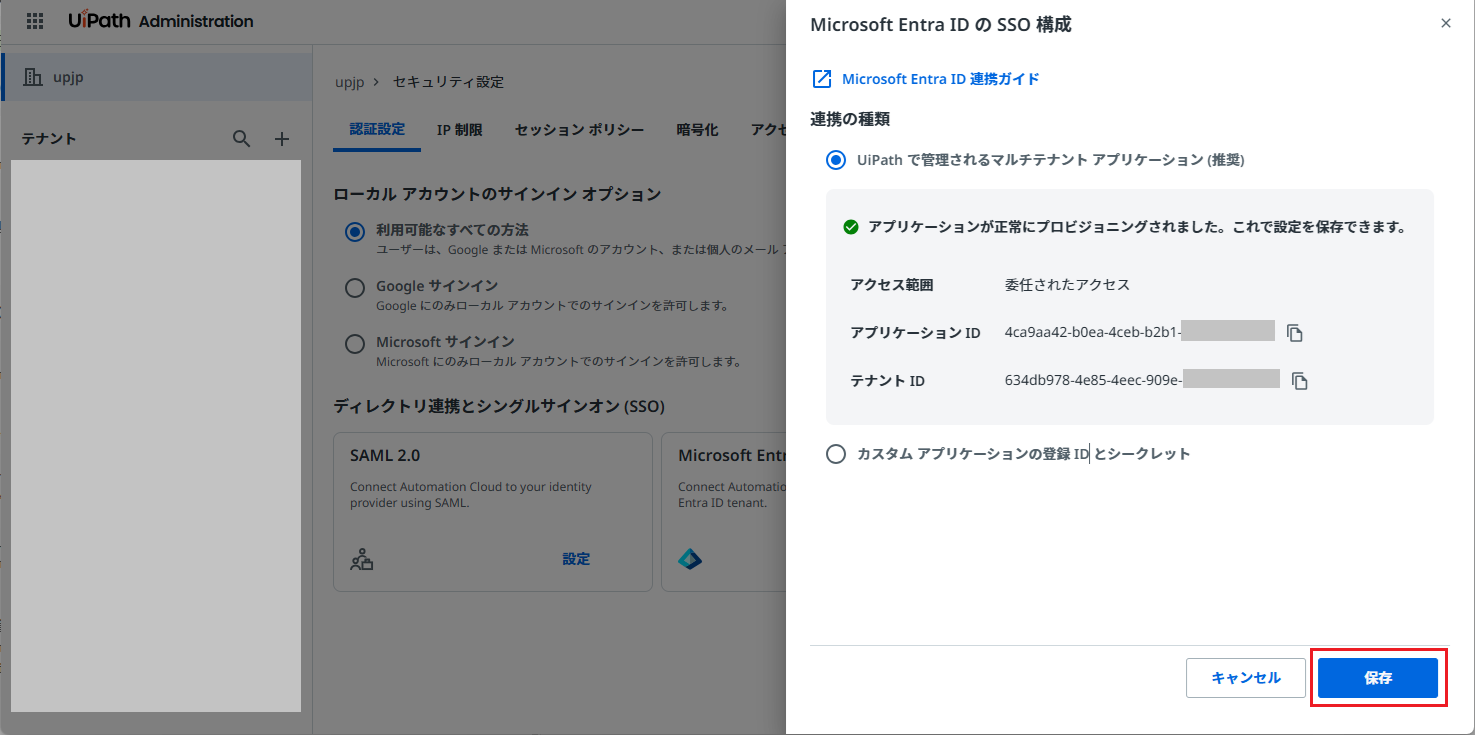Click the テナント ID label
Image resolution: width=1475 pixels, height=735 pixels.
[887, 380]
